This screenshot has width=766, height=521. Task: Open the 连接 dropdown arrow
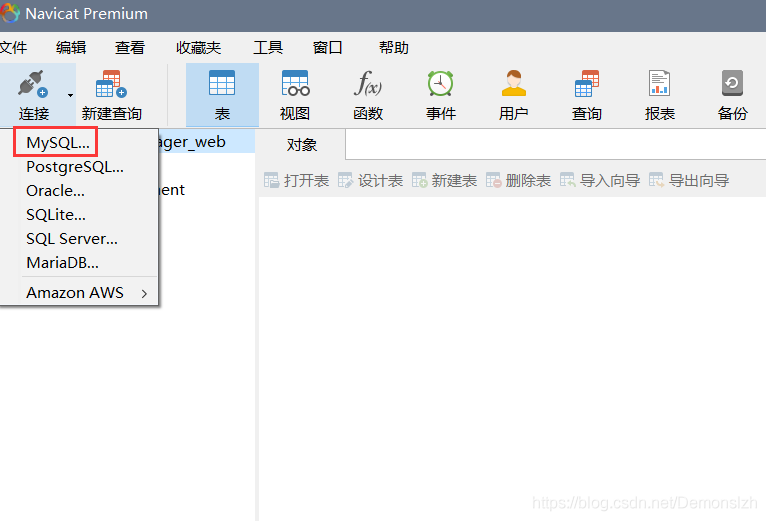[70, 95]
